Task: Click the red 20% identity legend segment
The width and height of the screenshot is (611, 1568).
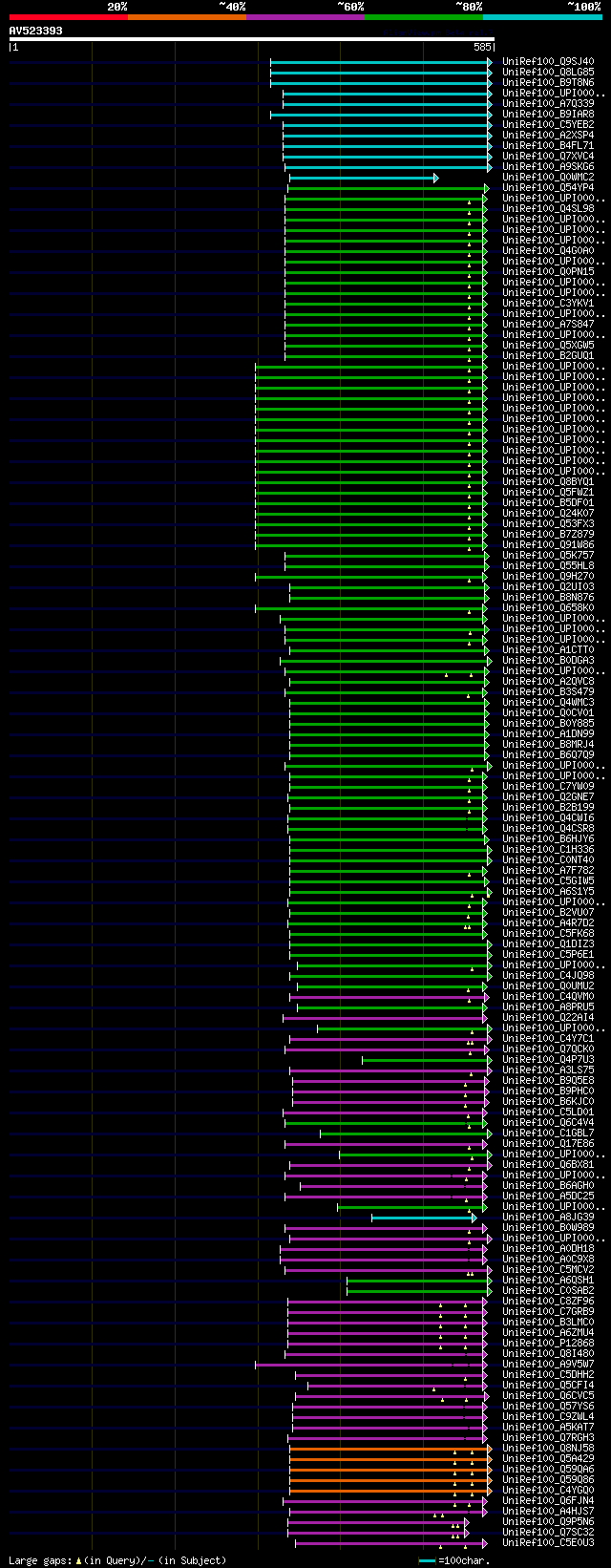Action: click(x=69, y=17)
